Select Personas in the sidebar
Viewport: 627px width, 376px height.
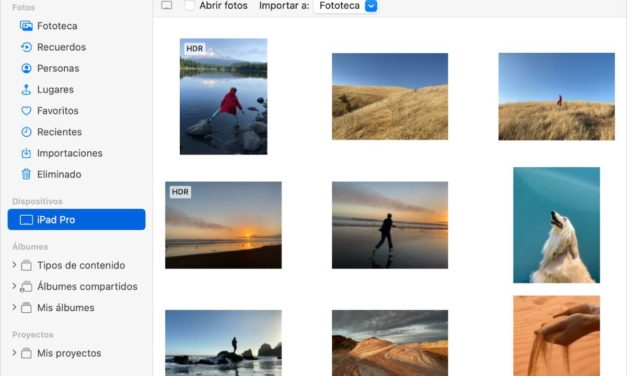76,68
